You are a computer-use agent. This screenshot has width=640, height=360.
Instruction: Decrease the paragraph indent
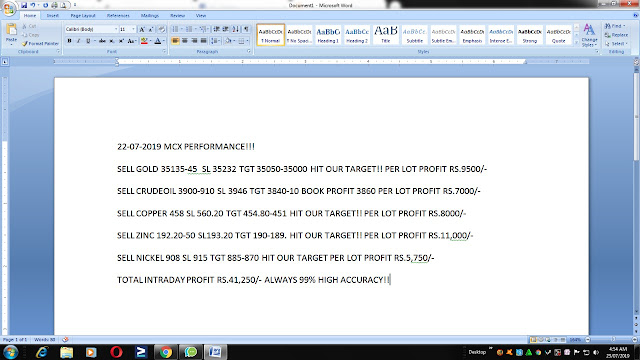[x=216, y=29]
